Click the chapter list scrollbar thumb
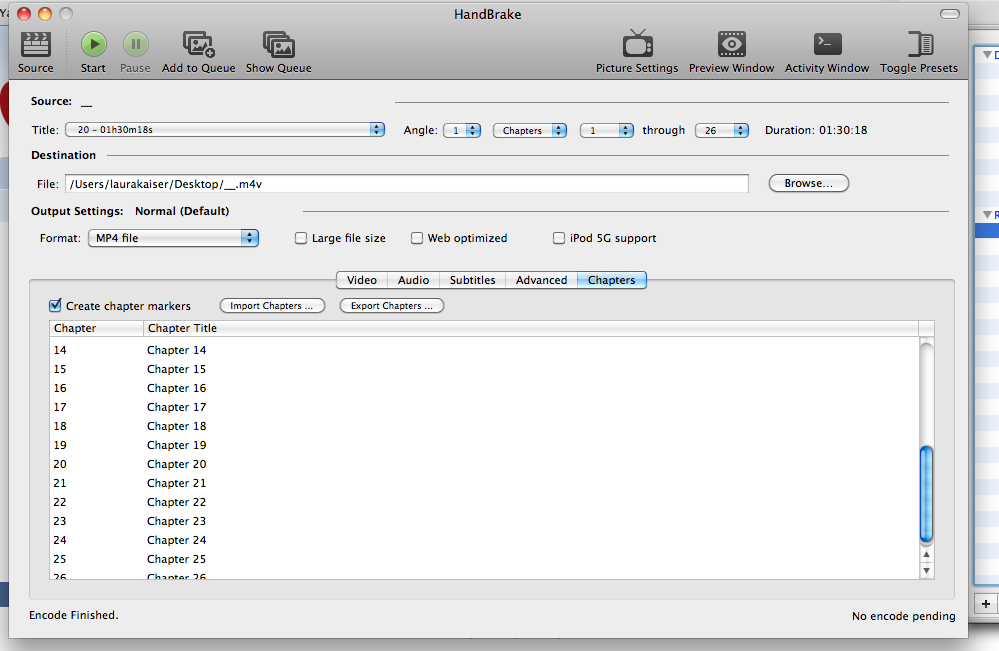Image resolution: width=999 pixels, height=651 pixels. click(926, 494)
